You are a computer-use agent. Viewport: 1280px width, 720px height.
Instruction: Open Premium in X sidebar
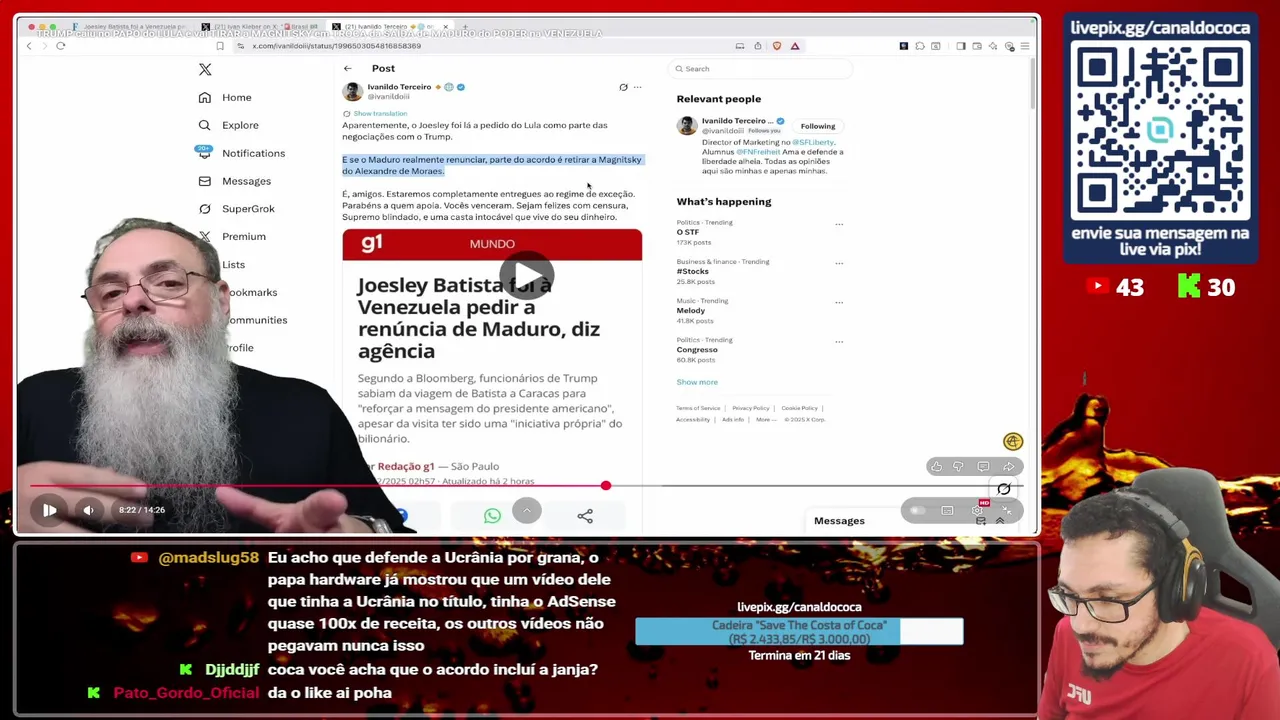pyautogui.click(x=243, y=237)
